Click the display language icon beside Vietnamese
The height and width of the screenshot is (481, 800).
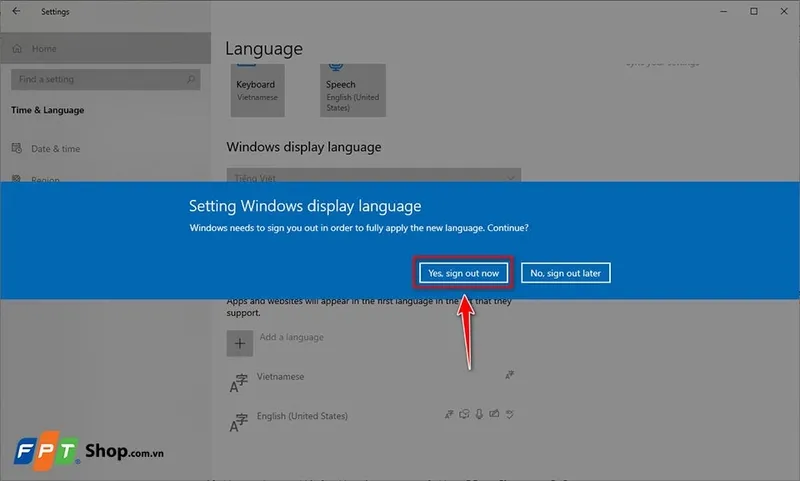pos(510,376)
